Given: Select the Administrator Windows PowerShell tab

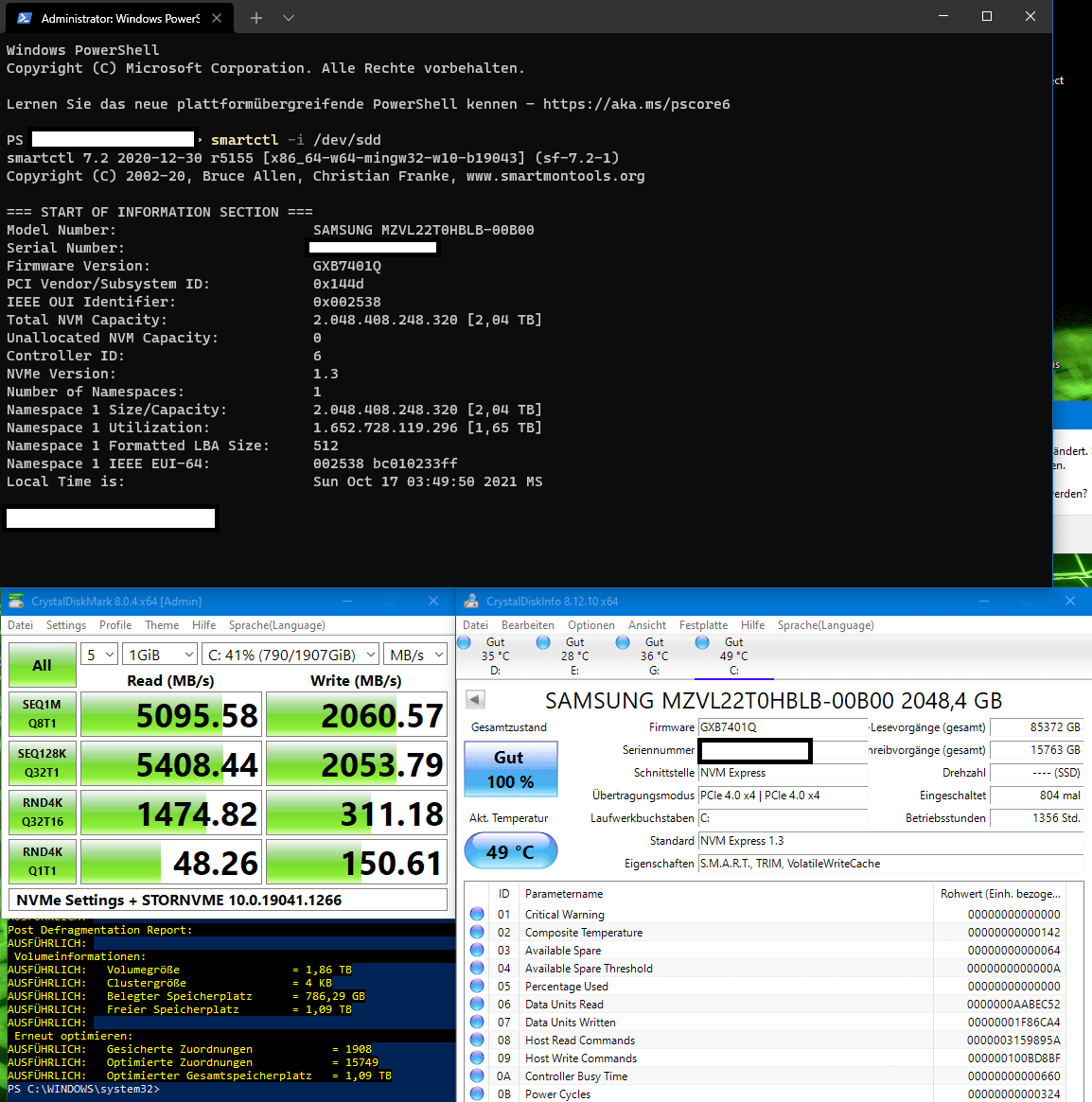Looking at the screenshot, I should [x=119, y=18].
